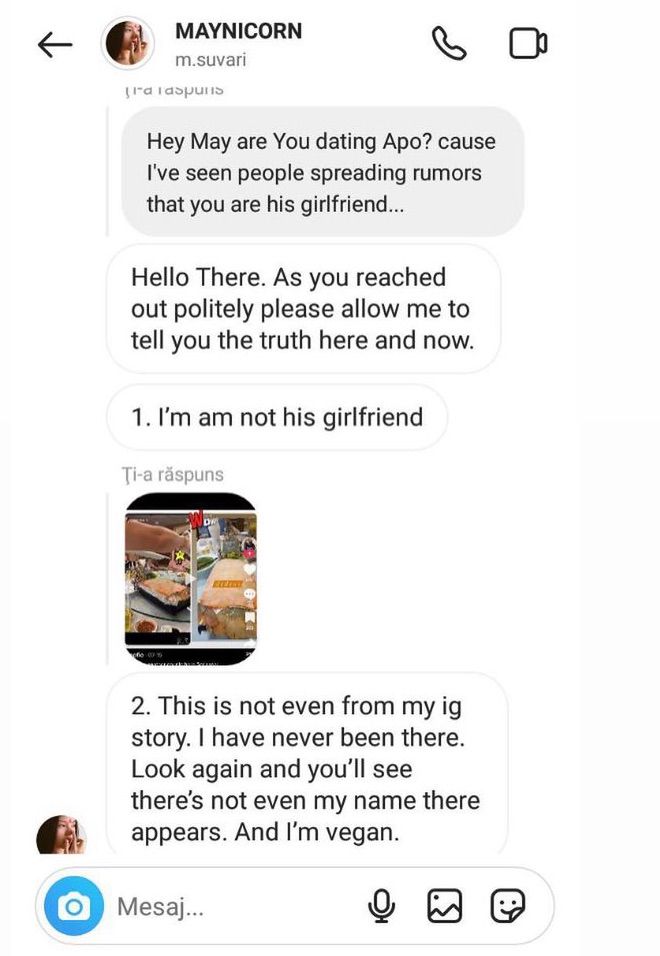Open the camera from message bar

coord(74,906)
